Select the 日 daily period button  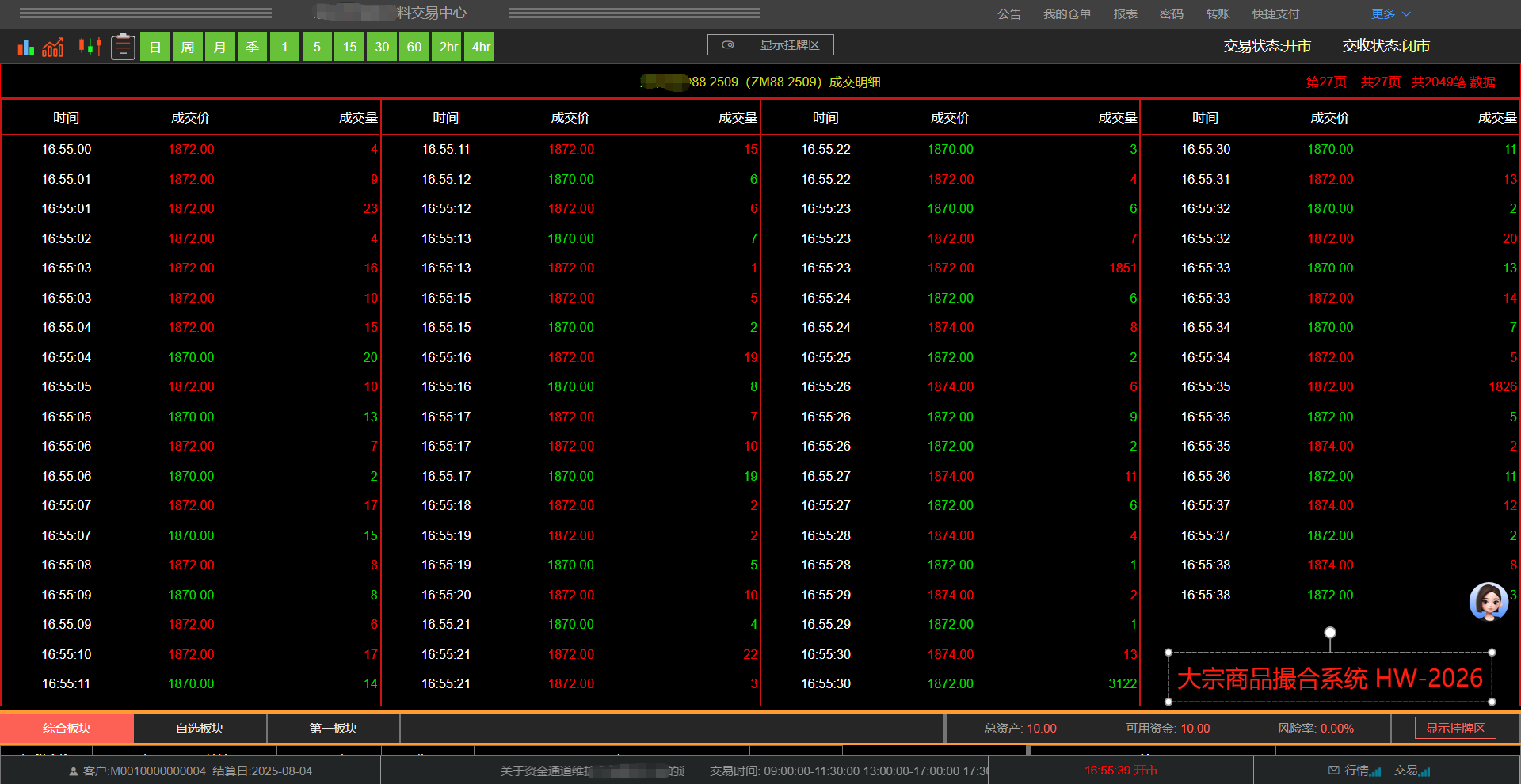(x=155, y=48)
